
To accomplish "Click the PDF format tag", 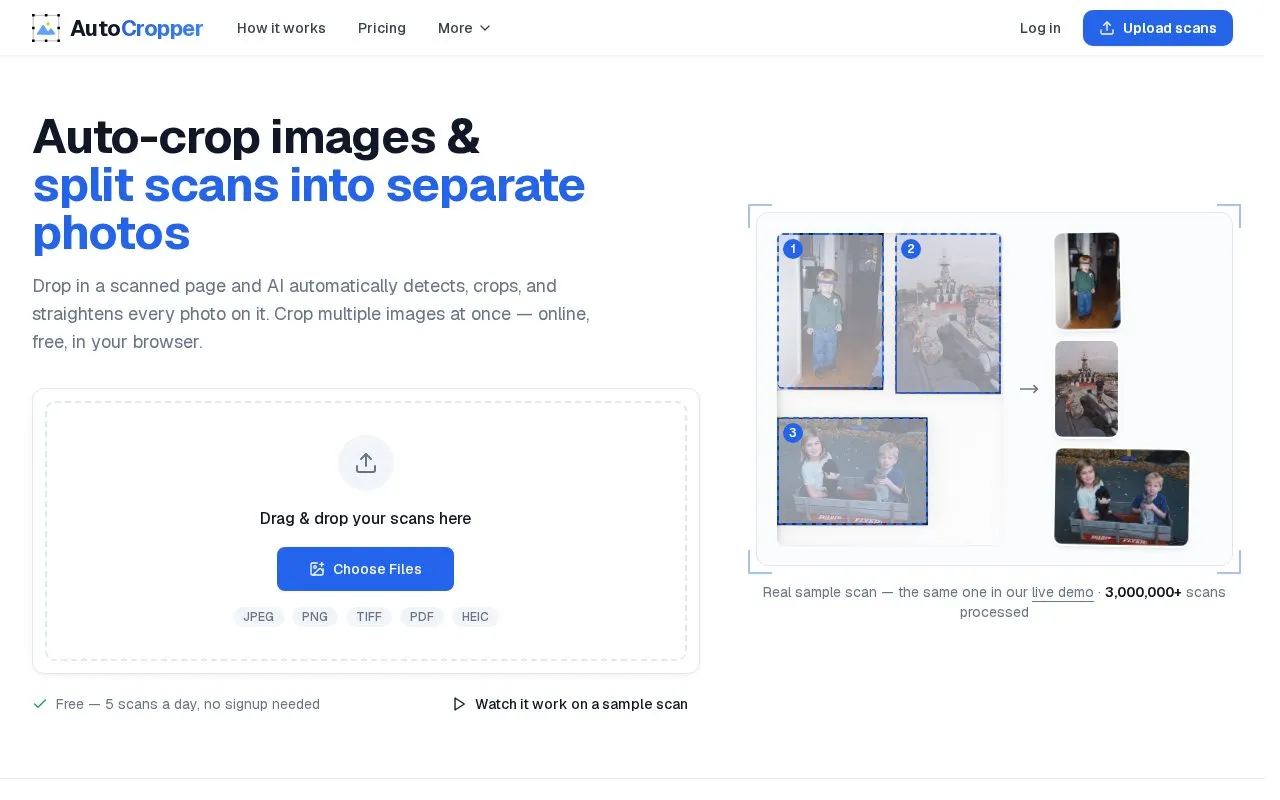I will [x=422, y=617].
